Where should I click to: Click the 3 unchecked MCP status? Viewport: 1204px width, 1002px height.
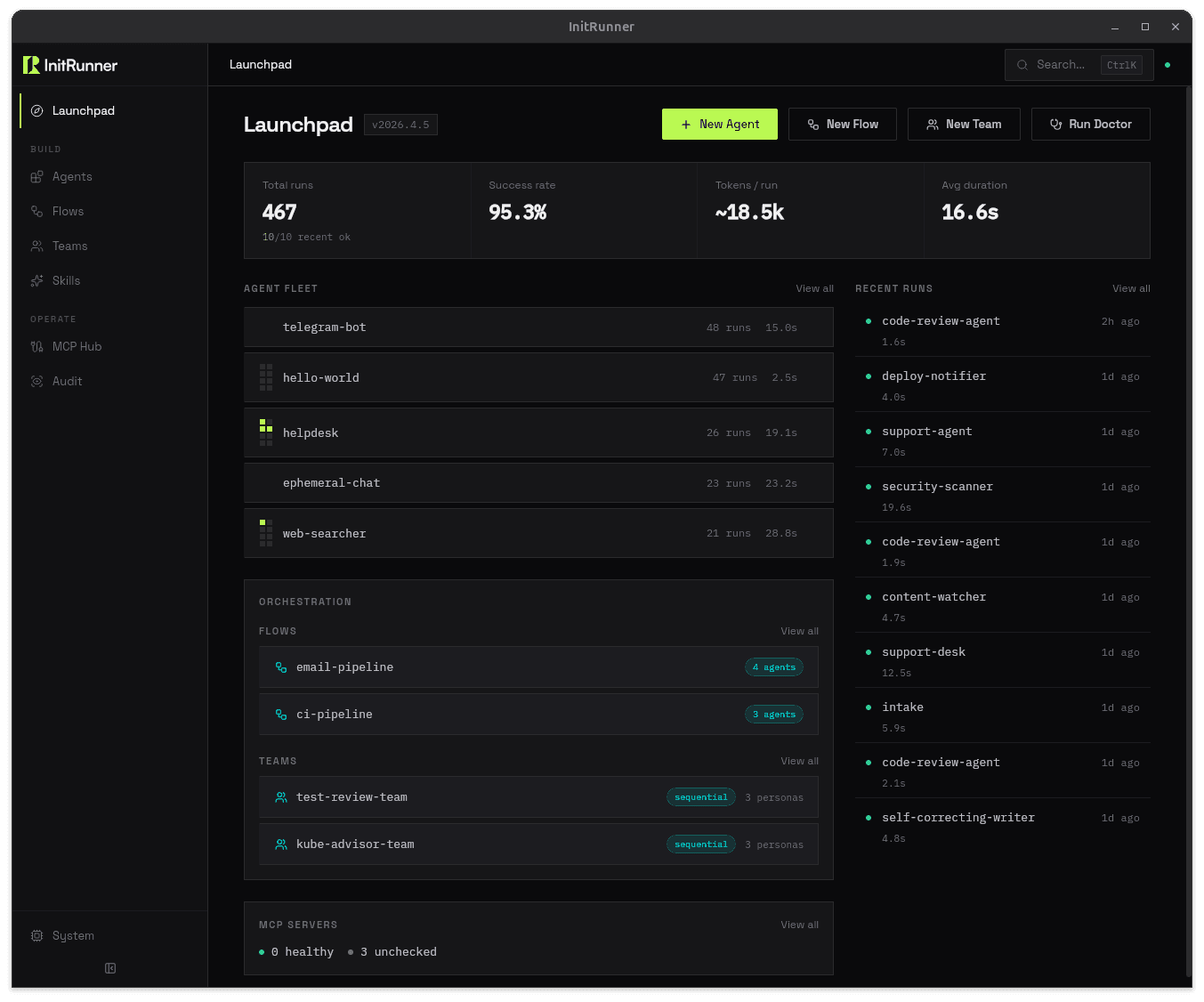coord(392,952)
